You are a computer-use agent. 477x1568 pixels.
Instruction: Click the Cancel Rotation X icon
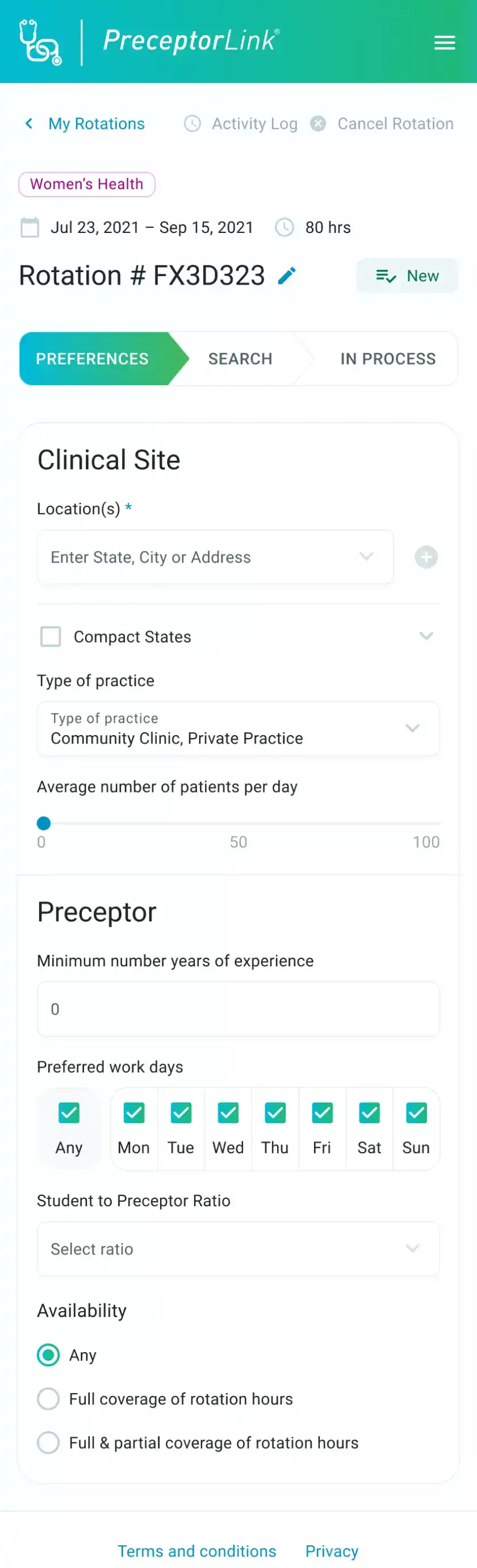pos(317,124)
